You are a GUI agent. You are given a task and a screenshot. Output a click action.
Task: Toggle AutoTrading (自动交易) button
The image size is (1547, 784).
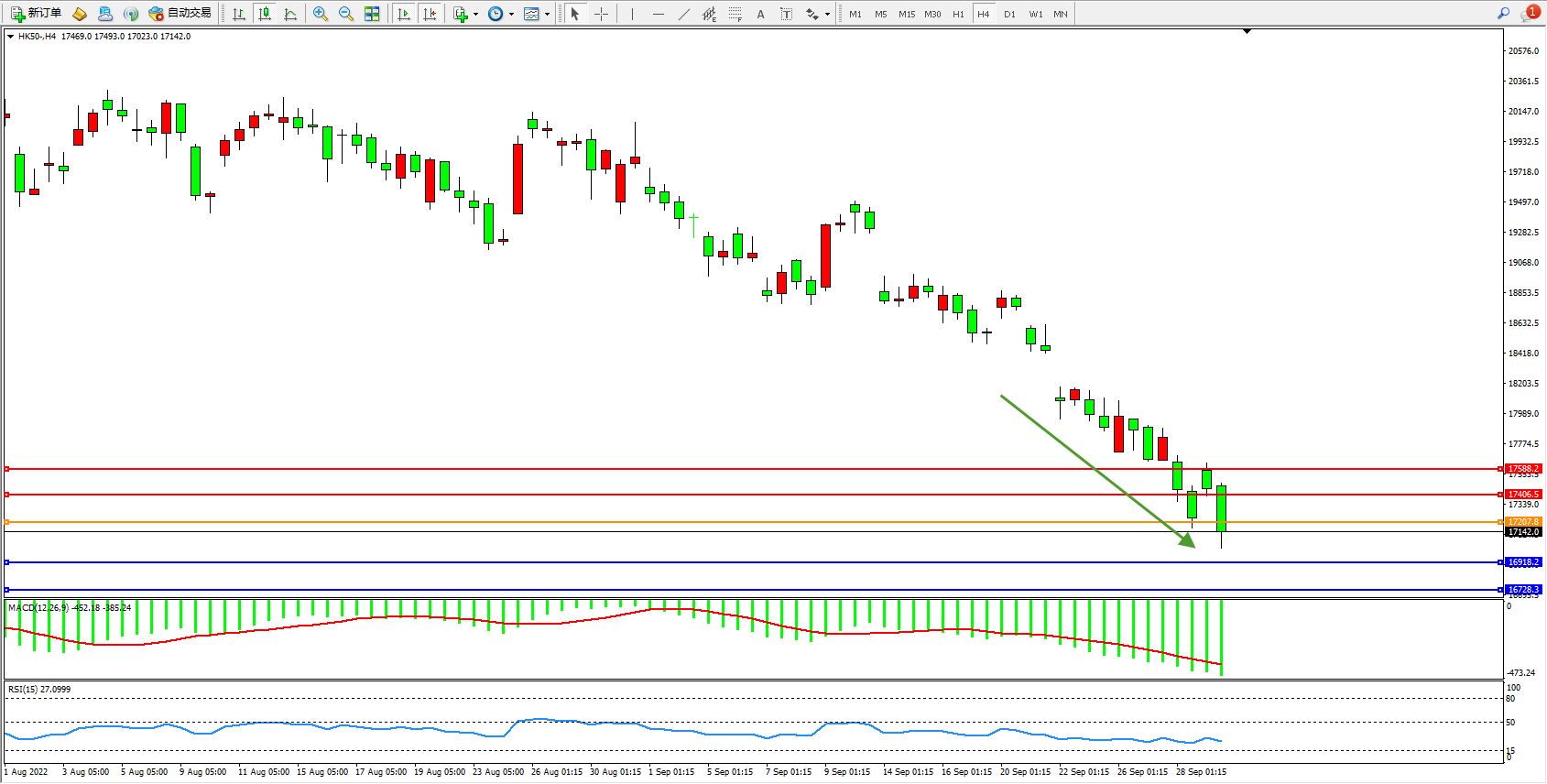180,14
